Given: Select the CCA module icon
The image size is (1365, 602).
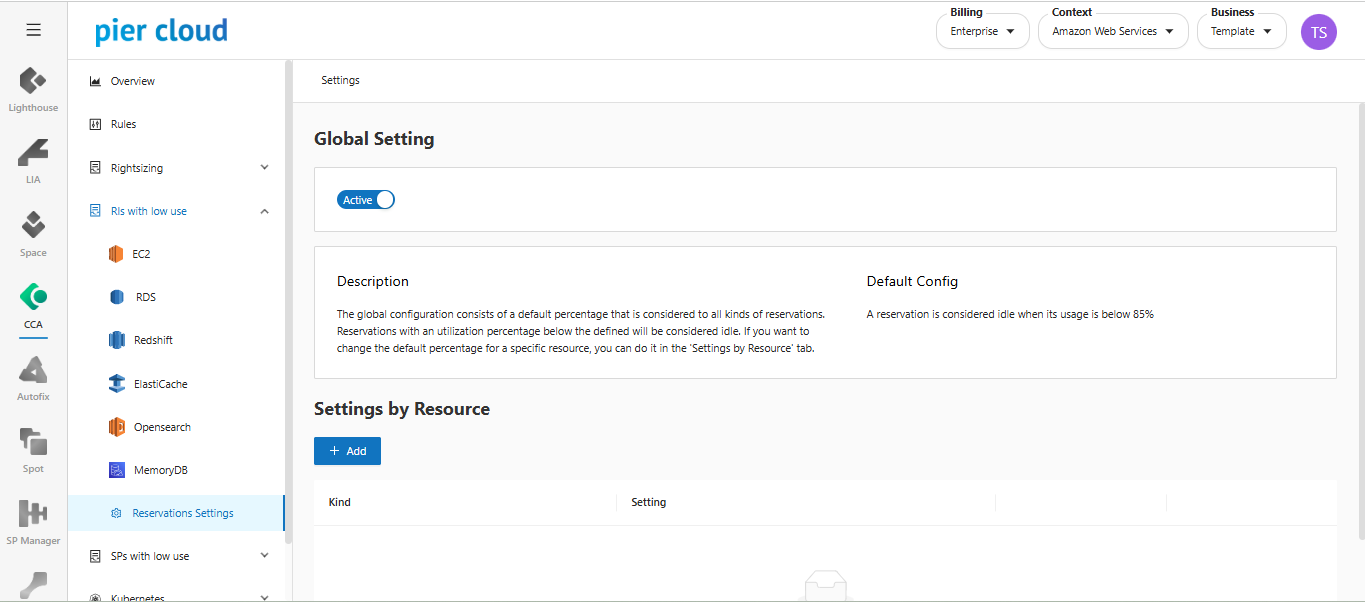Looking at the screenshot, I should (33, 298).
